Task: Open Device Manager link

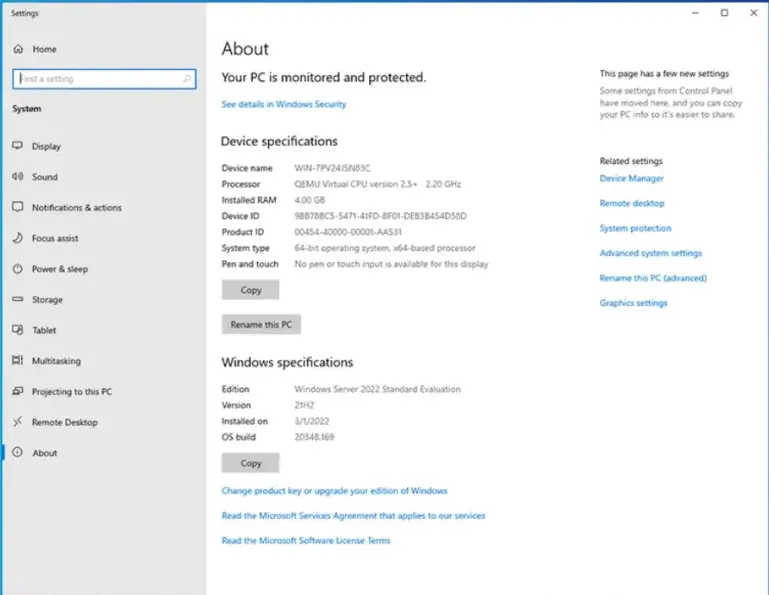Action: [632, 178]
